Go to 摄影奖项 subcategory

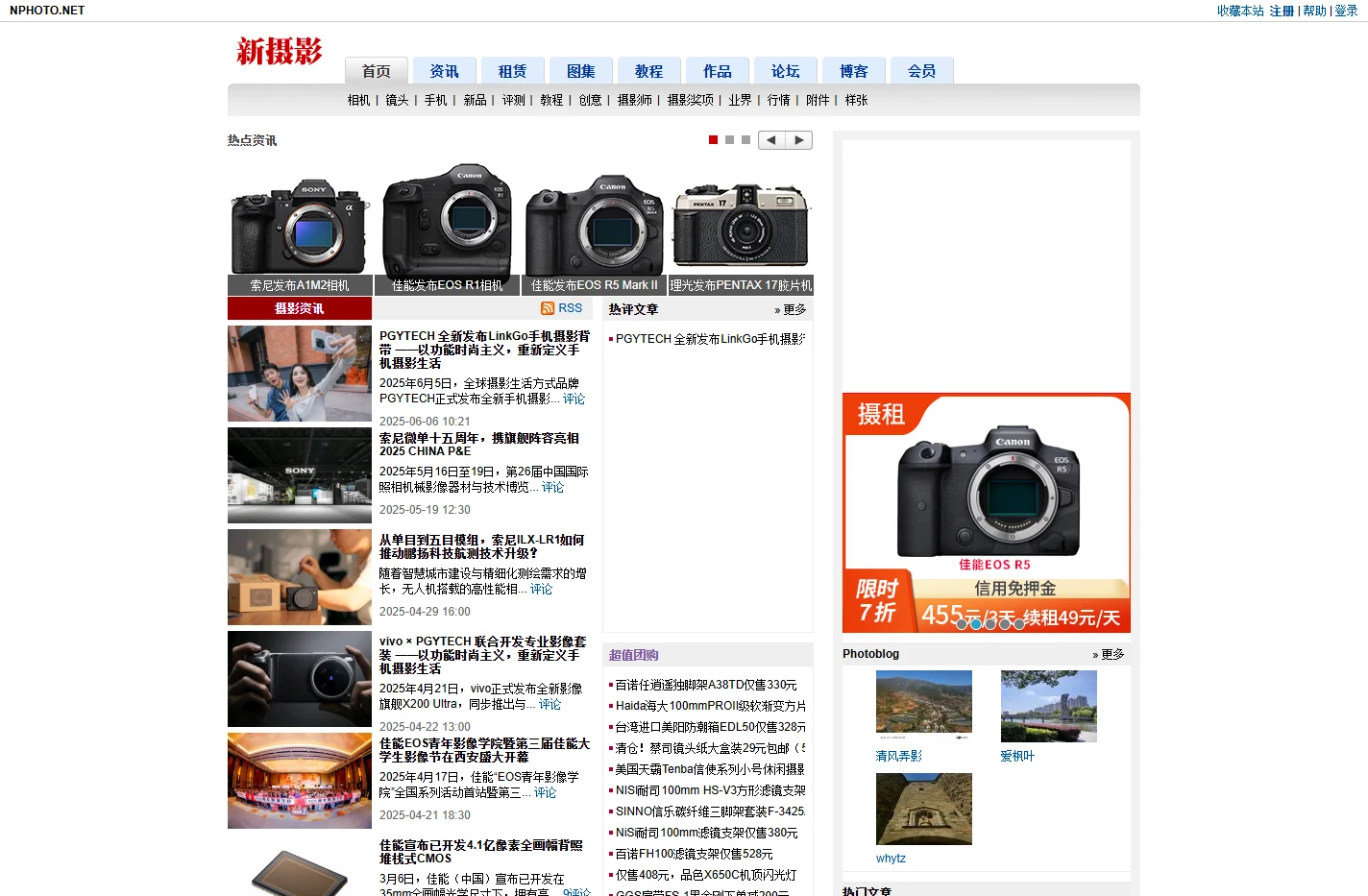tap(691, 100)
